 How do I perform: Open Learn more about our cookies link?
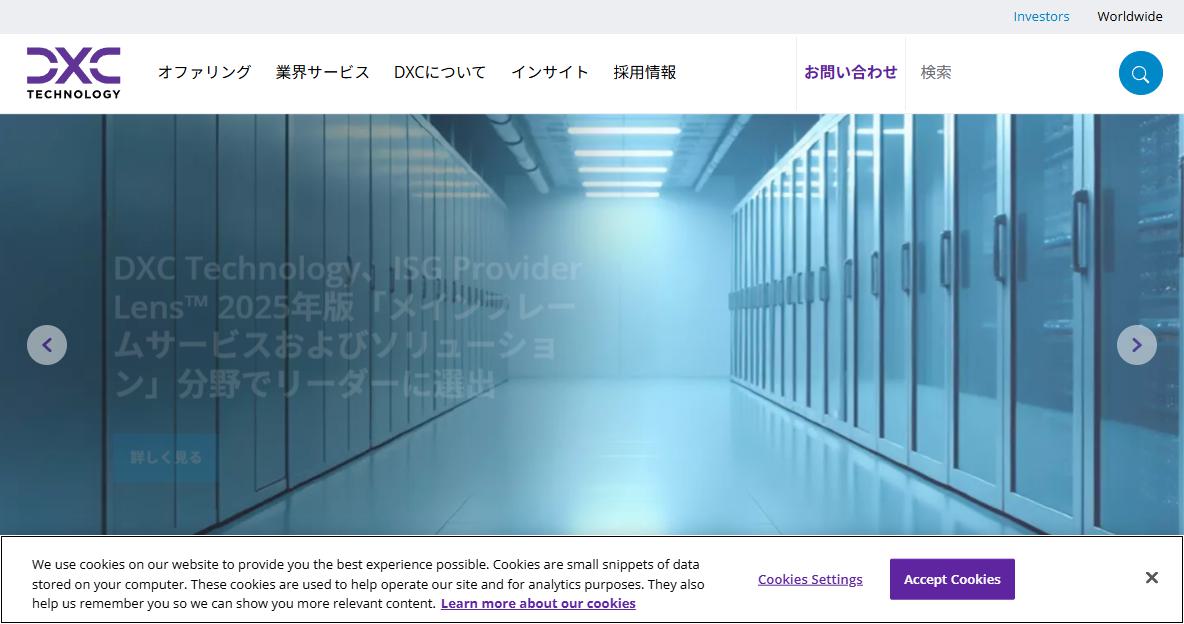click(538, 604)
